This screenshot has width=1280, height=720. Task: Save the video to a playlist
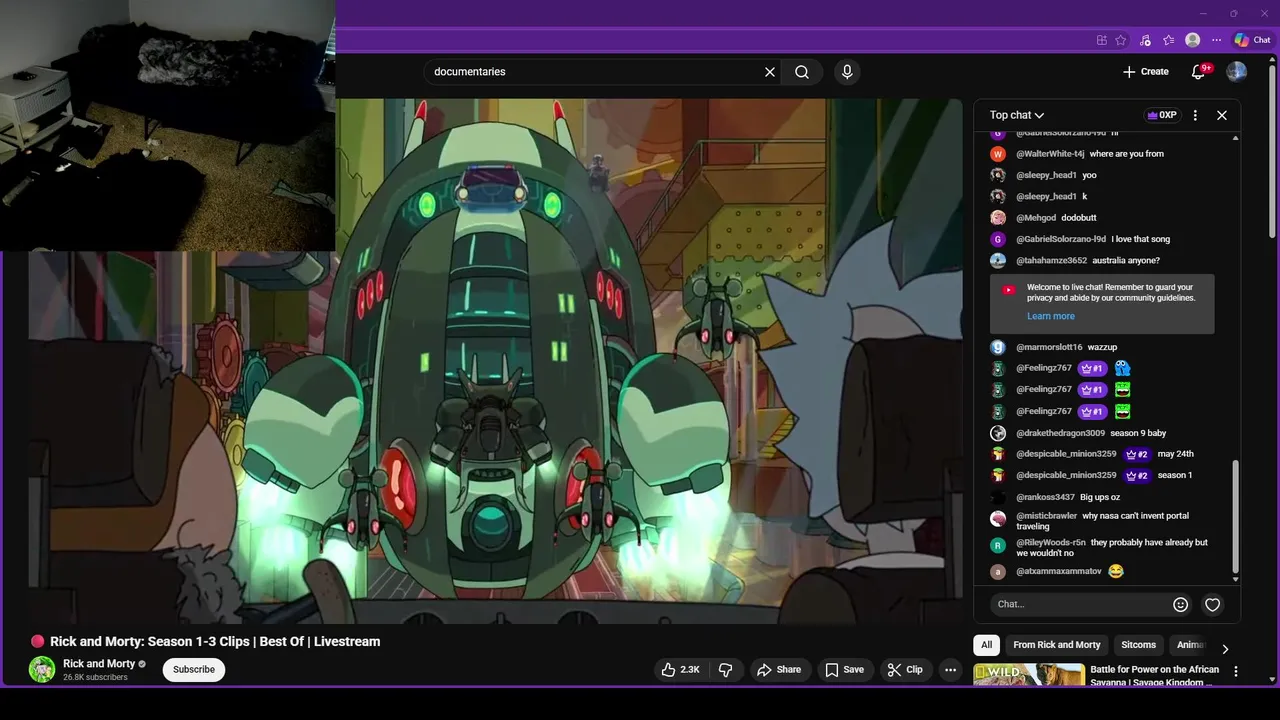(844, 670)
